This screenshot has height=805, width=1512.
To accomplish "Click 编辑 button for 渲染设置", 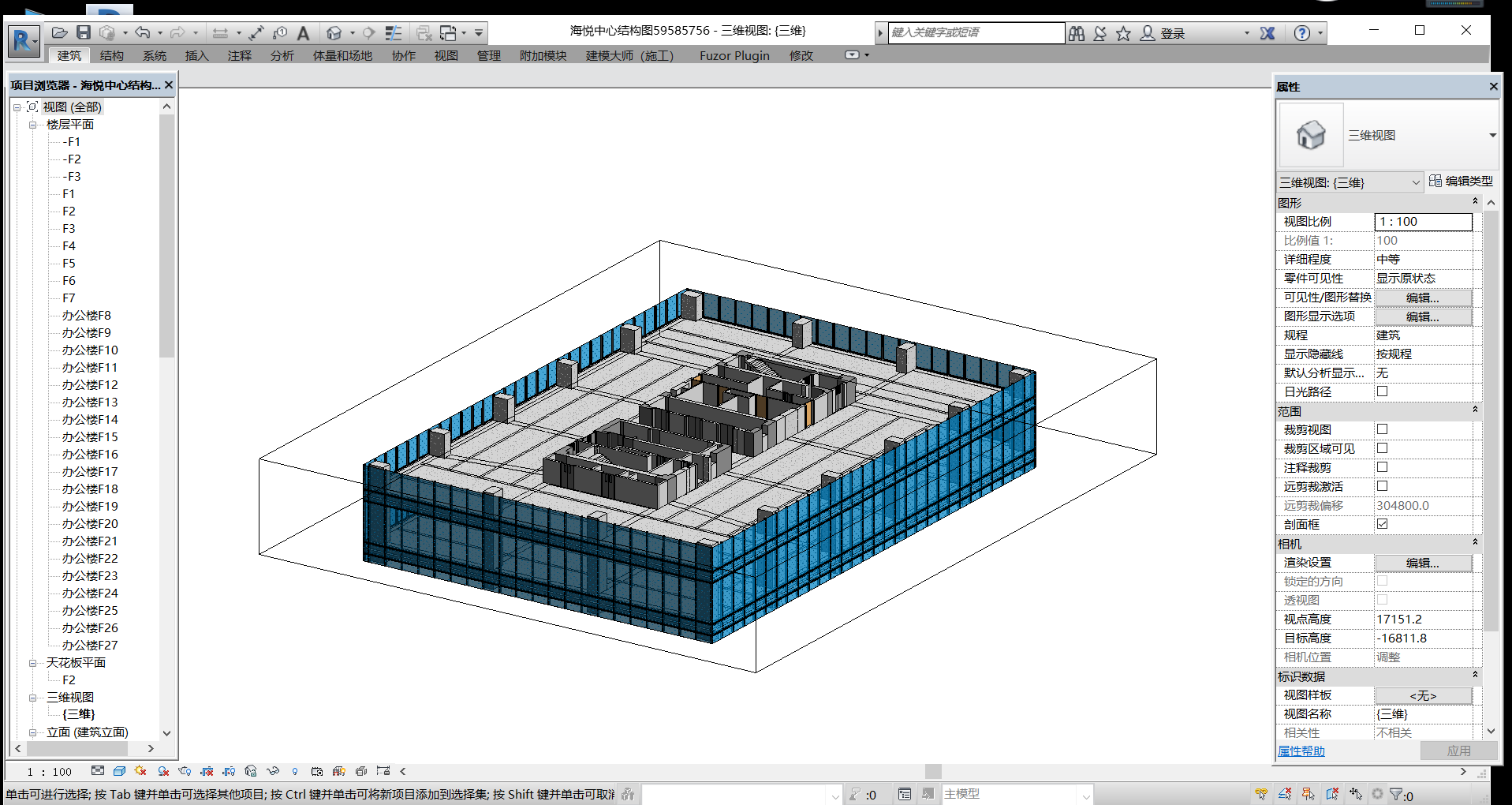I will point(1423,563).
